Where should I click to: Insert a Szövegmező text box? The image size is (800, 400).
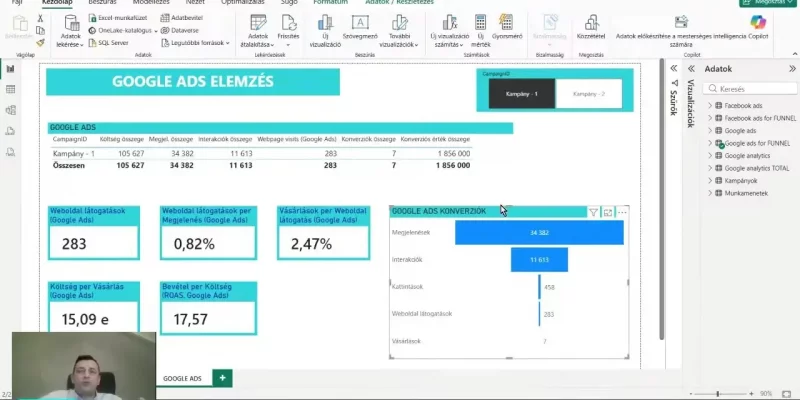pyautogui.click(x=360, y=28)
